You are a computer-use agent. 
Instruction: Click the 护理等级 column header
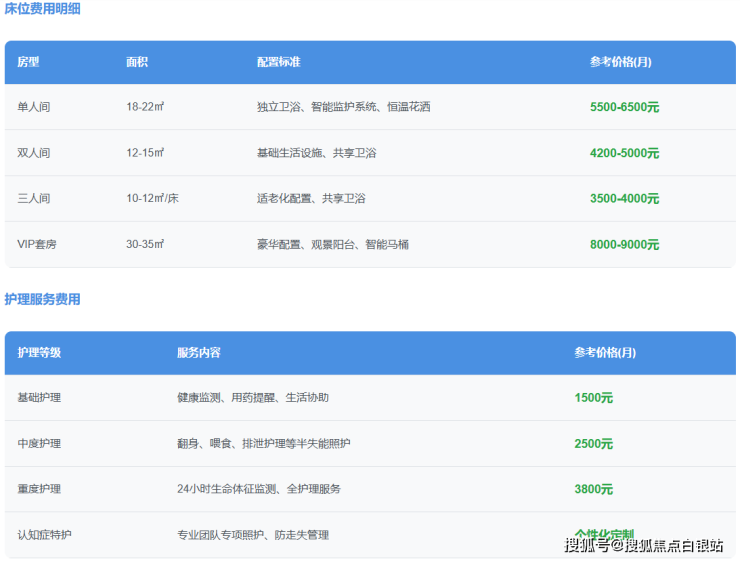39,353
